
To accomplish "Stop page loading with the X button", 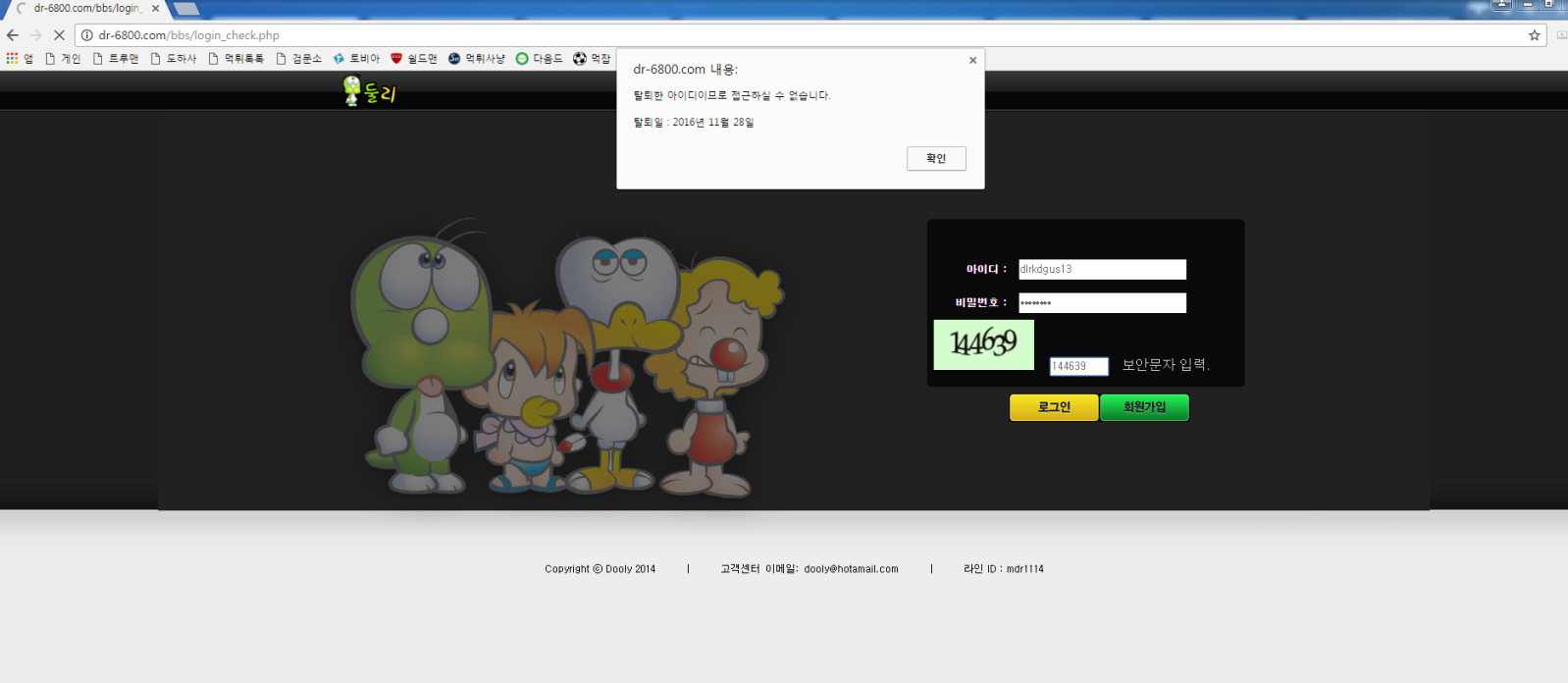I will coord(59,34).
